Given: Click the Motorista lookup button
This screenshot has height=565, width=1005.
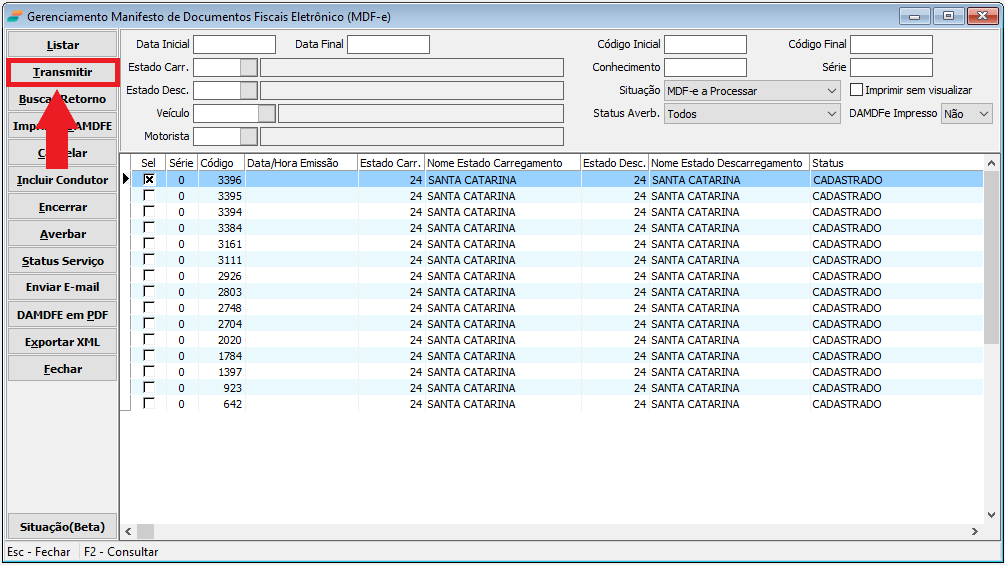Looking at the screenshot, I should click(x=249, y=136).
